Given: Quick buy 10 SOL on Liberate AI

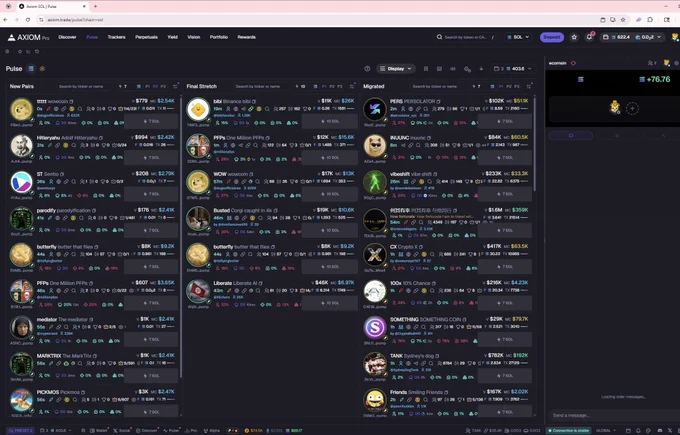Looking at the screenshot, I should point(328,303).
